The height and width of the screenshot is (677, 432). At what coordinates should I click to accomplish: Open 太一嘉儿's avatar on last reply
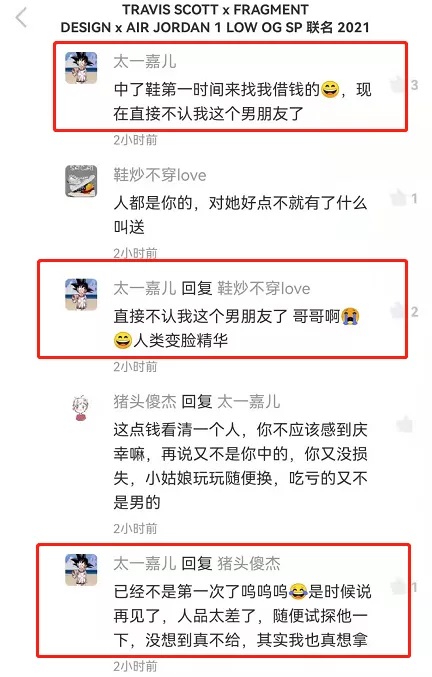pyautogui.click(x=81, y=570)
